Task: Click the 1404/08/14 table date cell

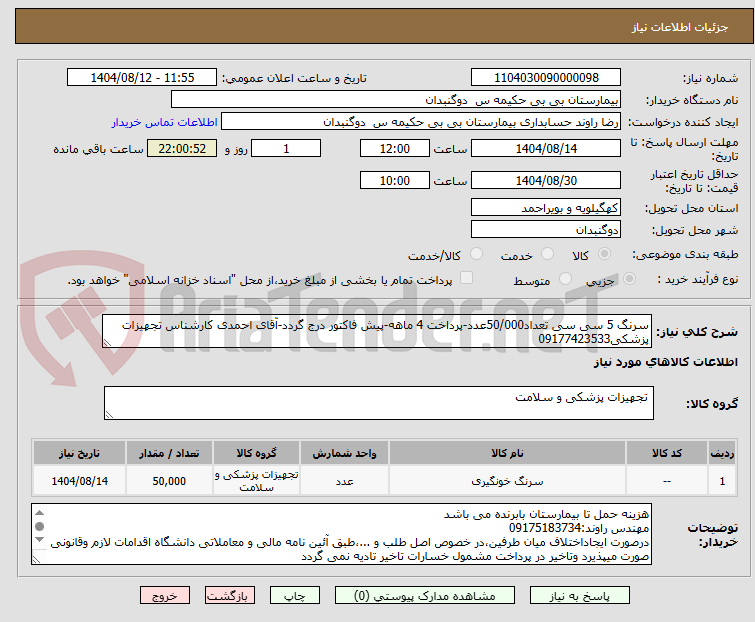Action: 79,480
